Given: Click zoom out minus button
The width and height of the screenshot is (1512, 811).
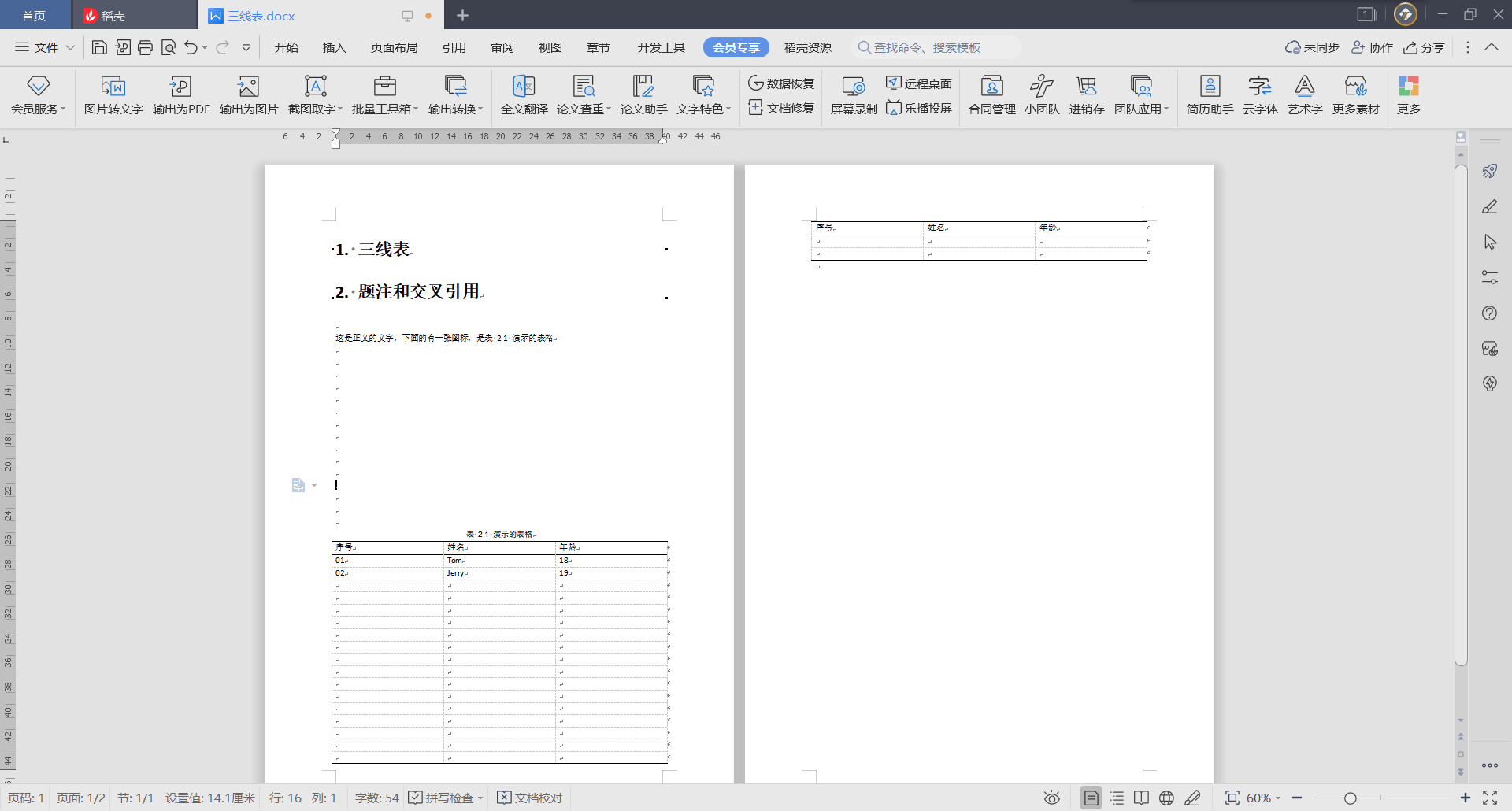Looking at the screenshot, I should point(1297,798).
